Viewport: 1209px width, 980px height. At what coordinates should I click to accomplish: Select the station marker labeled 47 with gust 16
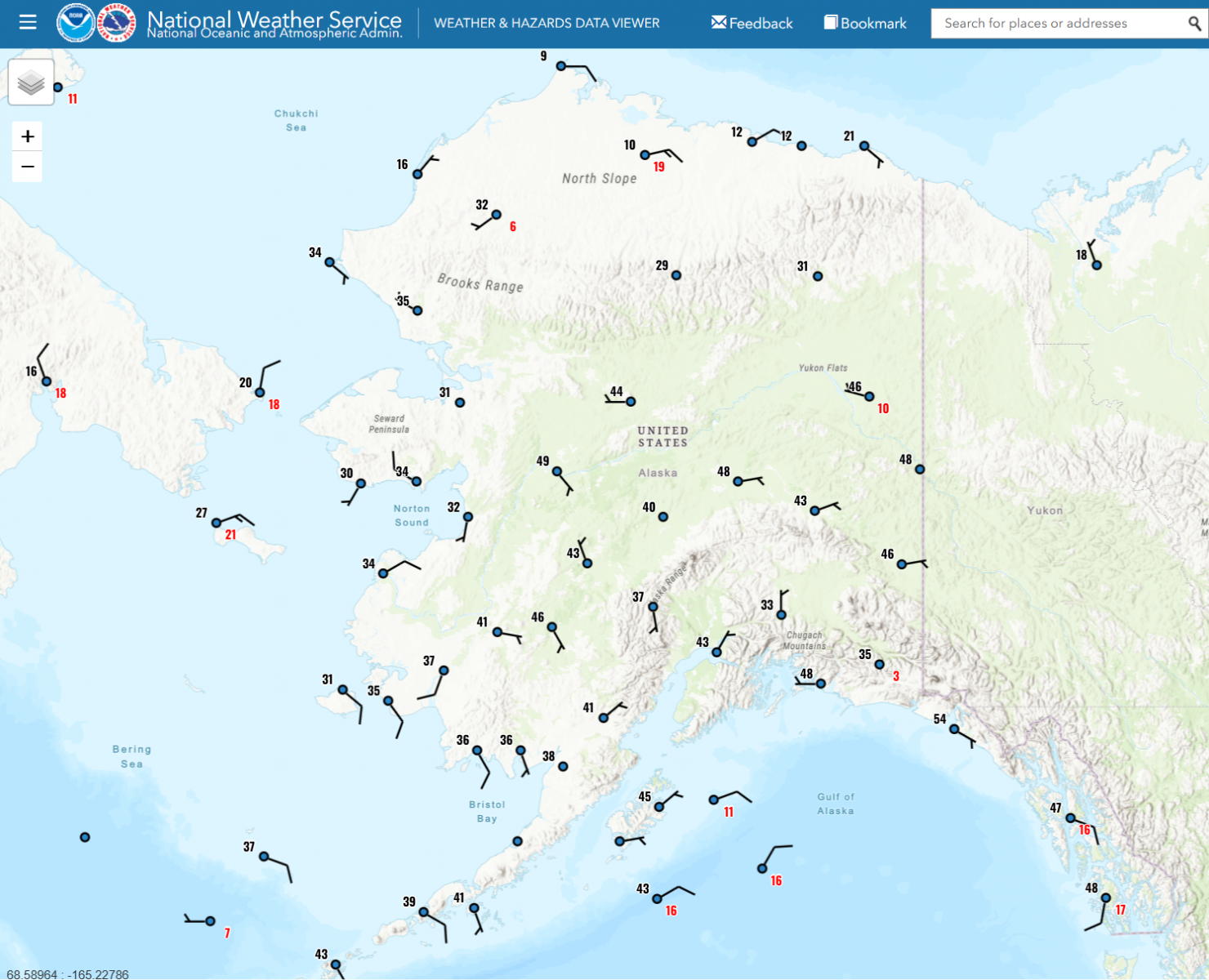point(1070,817)
